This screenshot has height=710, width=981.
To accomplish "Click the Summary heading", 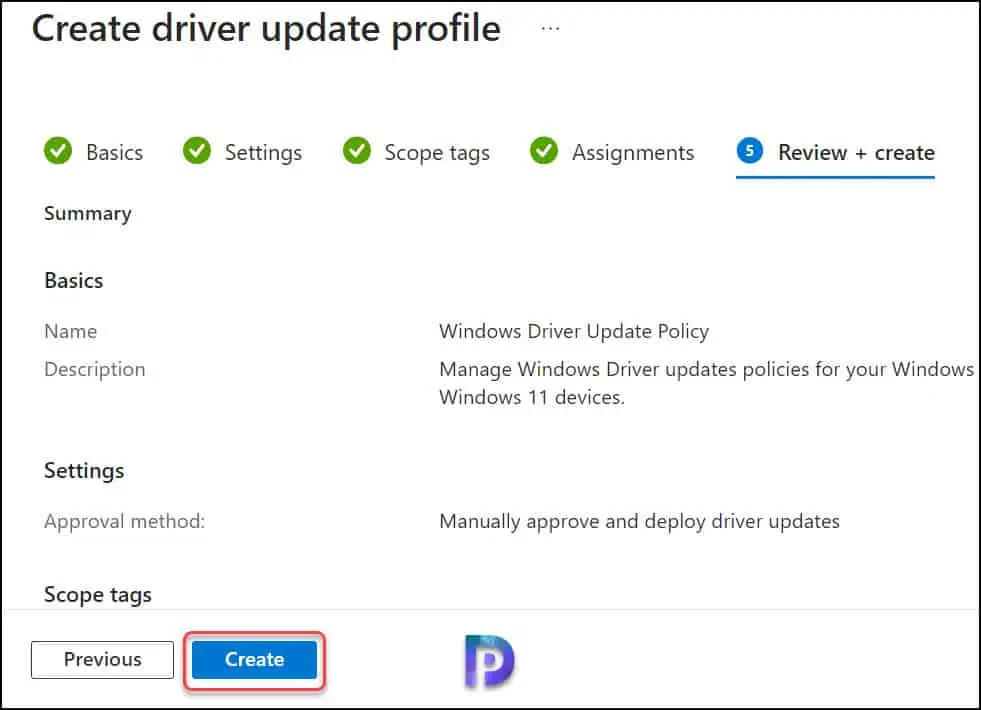I will [88, 214].
